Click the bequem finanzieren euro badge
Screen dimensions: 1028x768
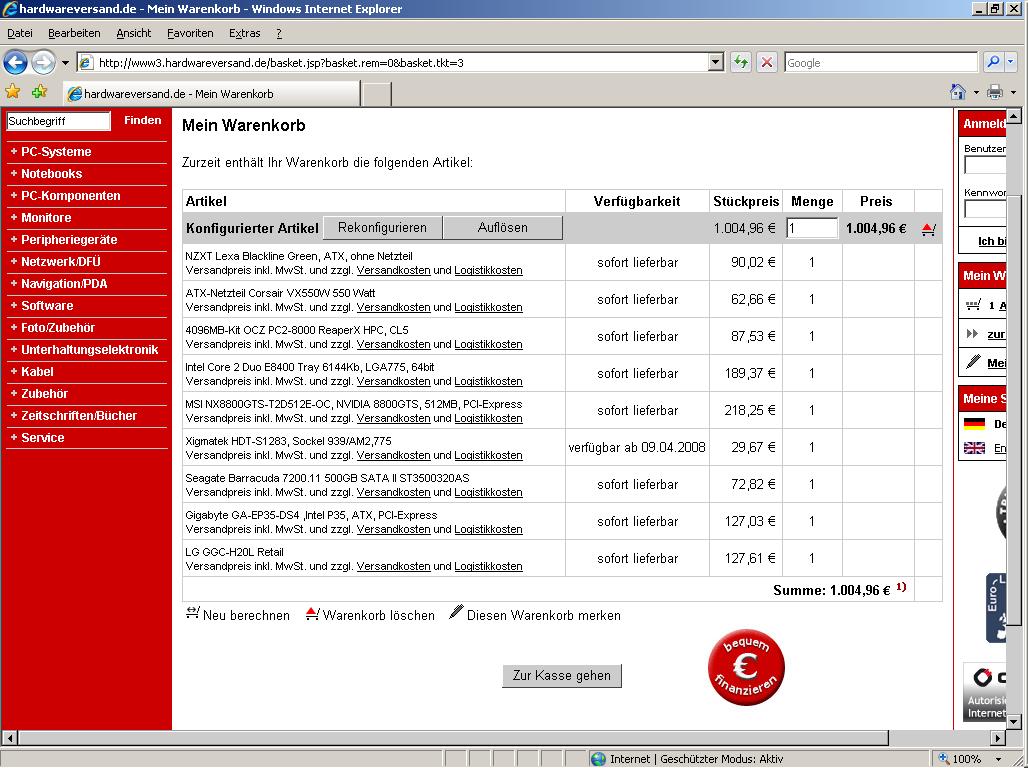click(746, 668)
